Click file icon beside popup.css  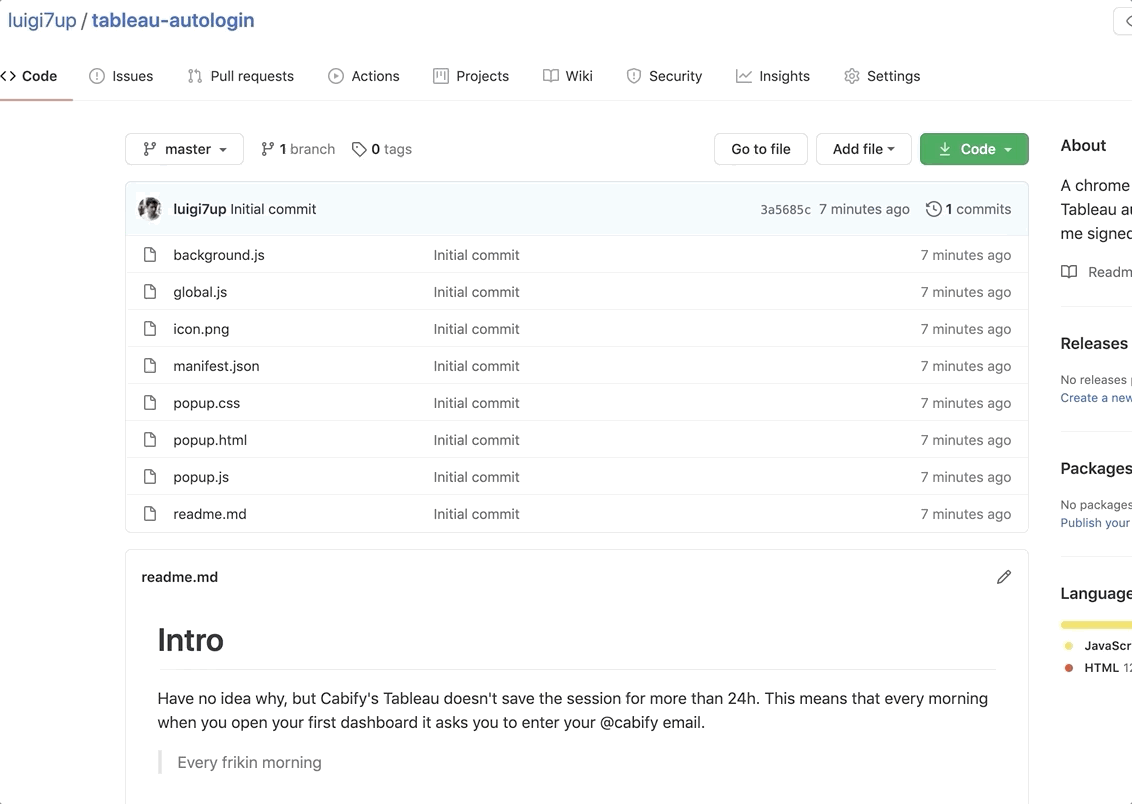tap(149, 403)
